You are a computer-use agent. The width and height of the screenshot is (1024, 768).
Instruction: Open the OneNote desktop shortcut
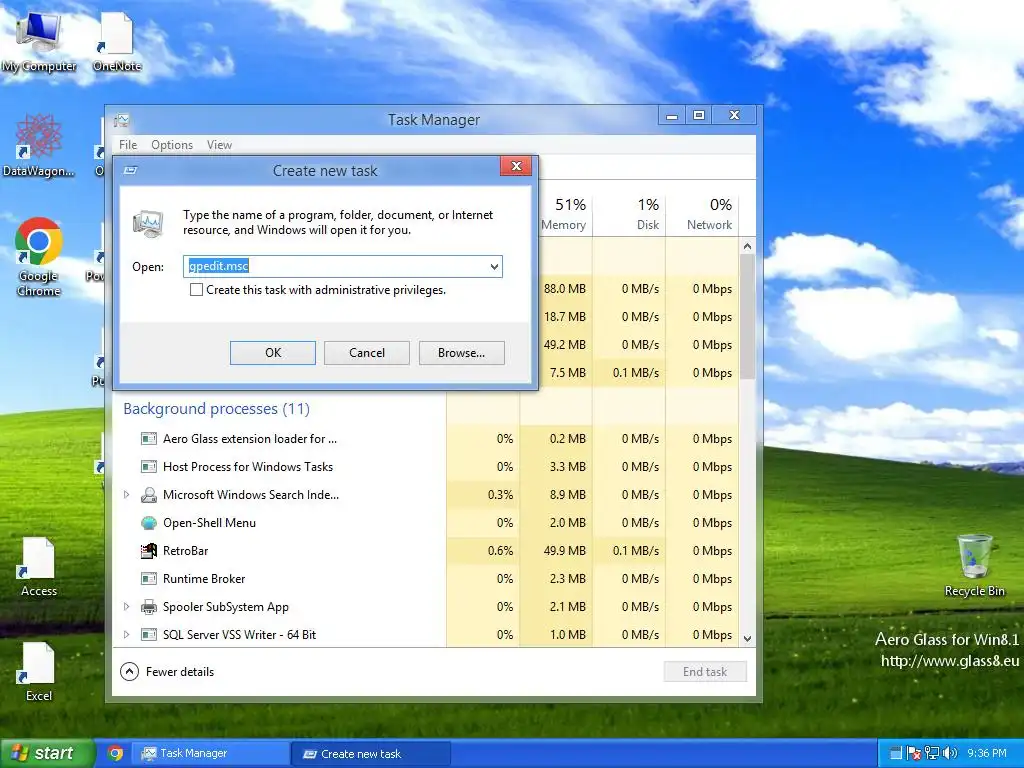(x=117, y=39)
